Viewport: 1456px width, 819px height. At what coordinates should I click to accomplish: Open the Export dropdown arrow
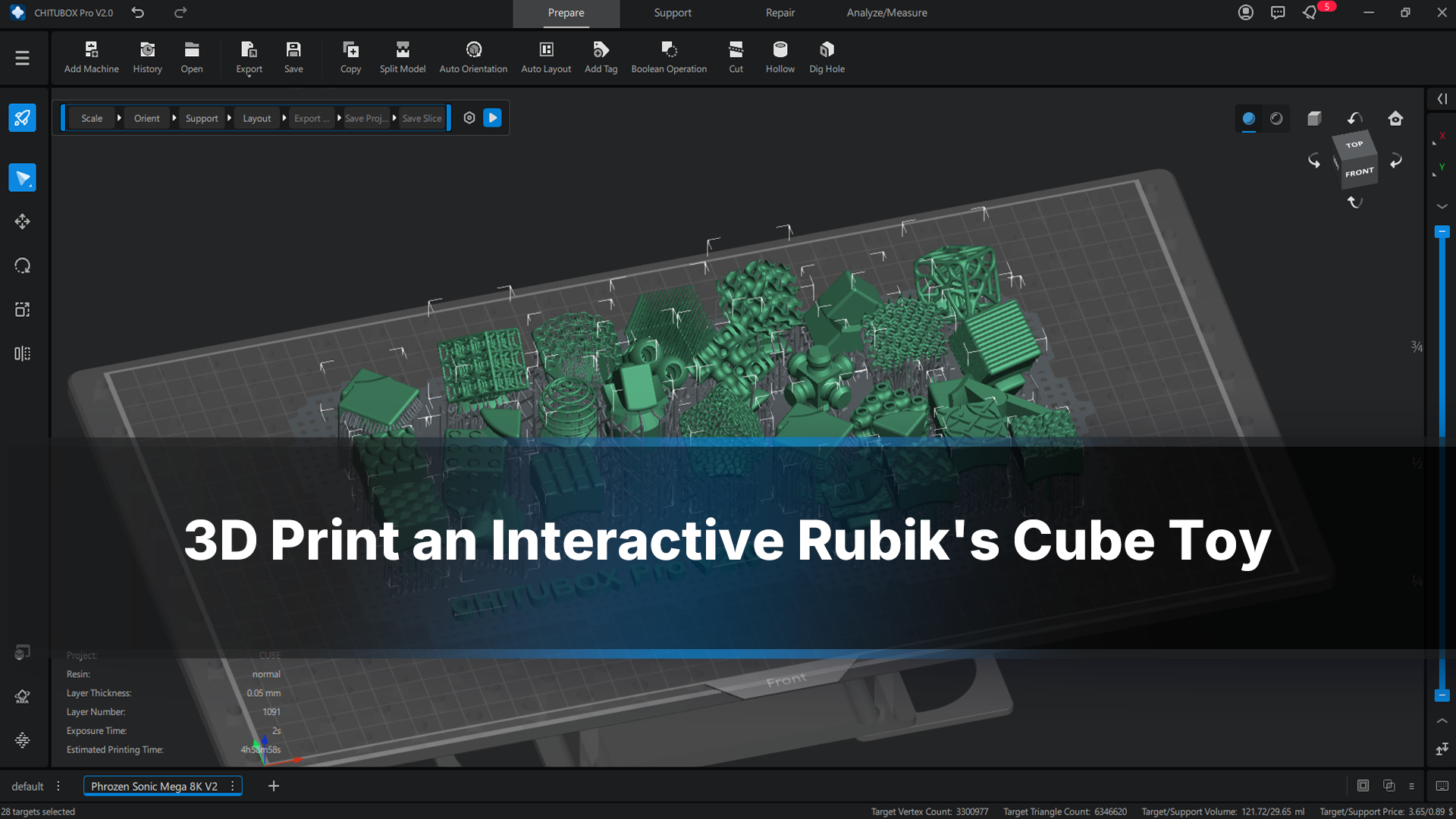(249, 76)
